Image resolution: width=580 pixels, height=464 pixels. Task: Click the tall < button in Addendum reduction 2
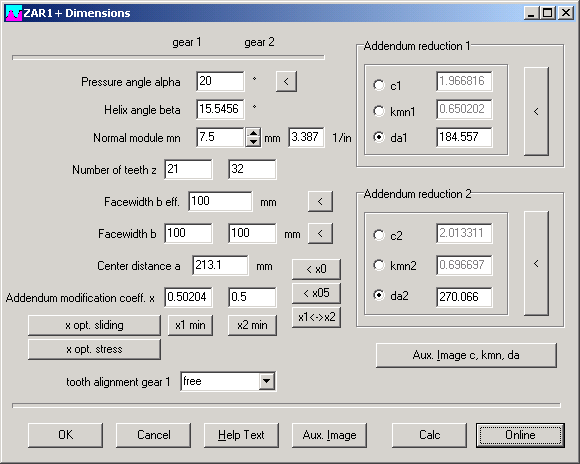click(536, 263)
